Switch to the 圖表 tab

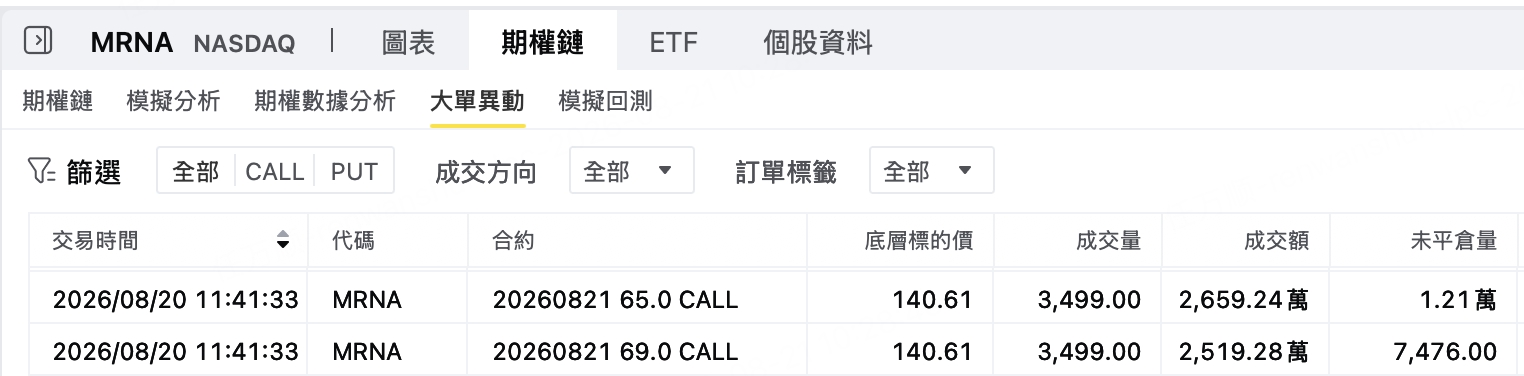(408, 42)
